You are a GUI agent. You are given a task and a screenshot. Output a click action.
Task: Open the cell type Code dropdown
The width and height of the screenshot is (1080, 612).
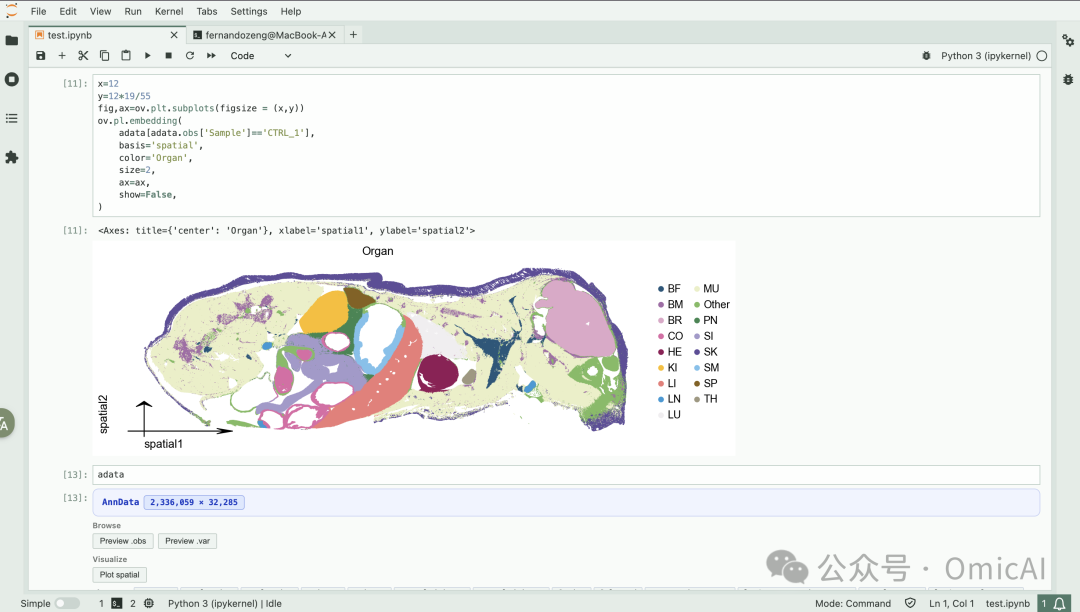tap(260, 56)
